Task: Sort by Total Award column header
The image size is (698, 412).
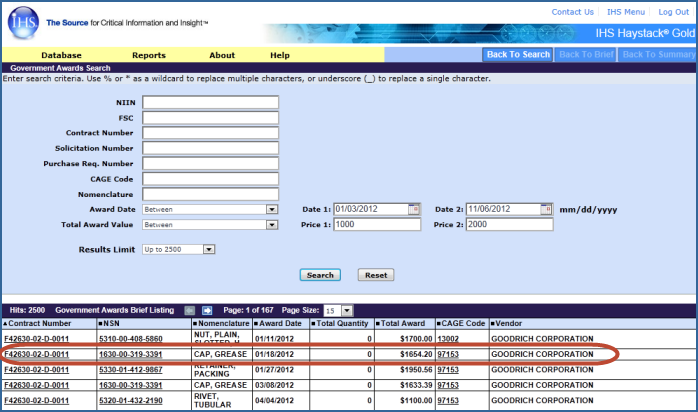Action: (401, 323)
